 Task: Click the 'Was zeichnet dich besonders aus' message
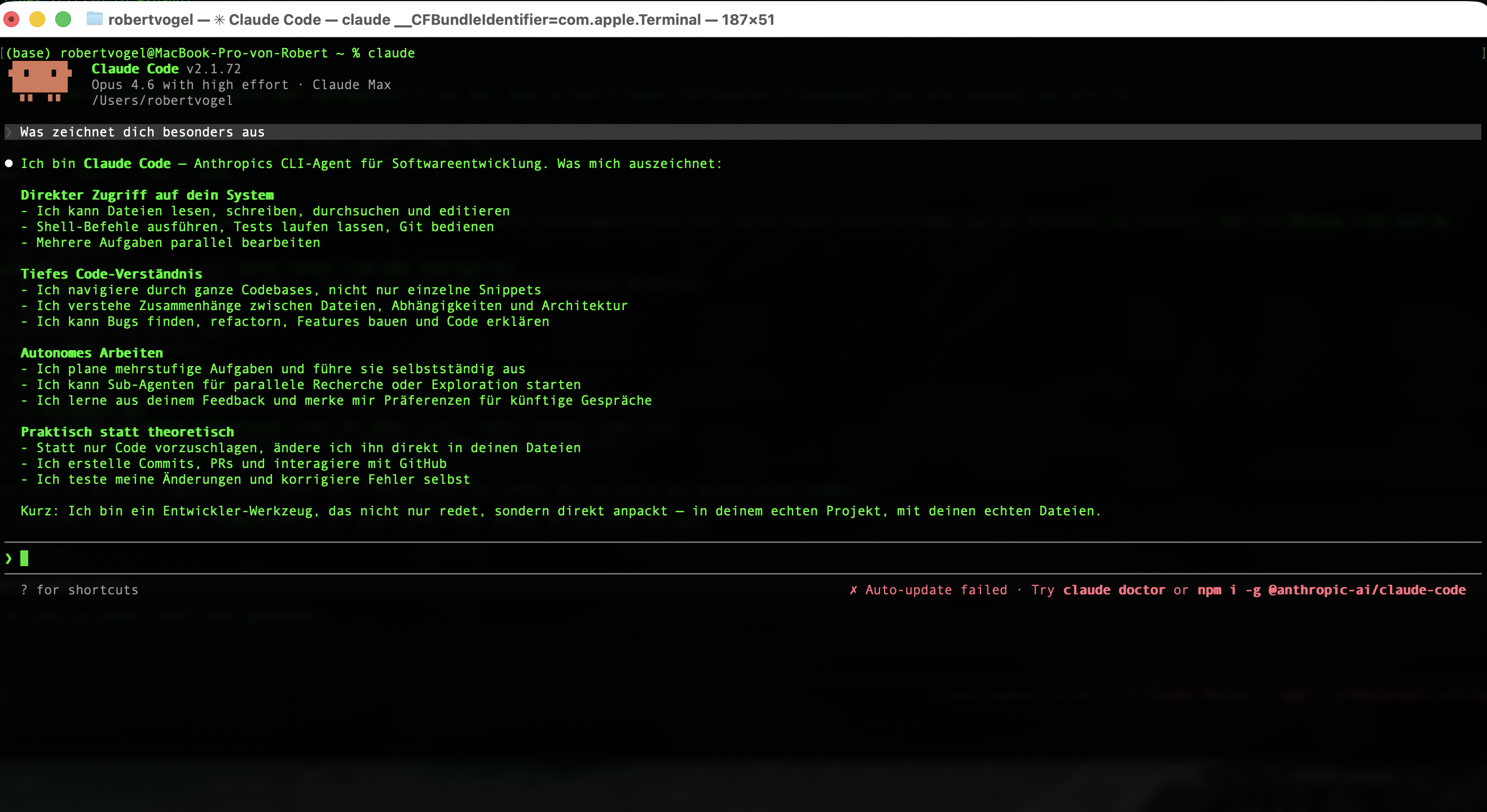(x=142, y=132)
